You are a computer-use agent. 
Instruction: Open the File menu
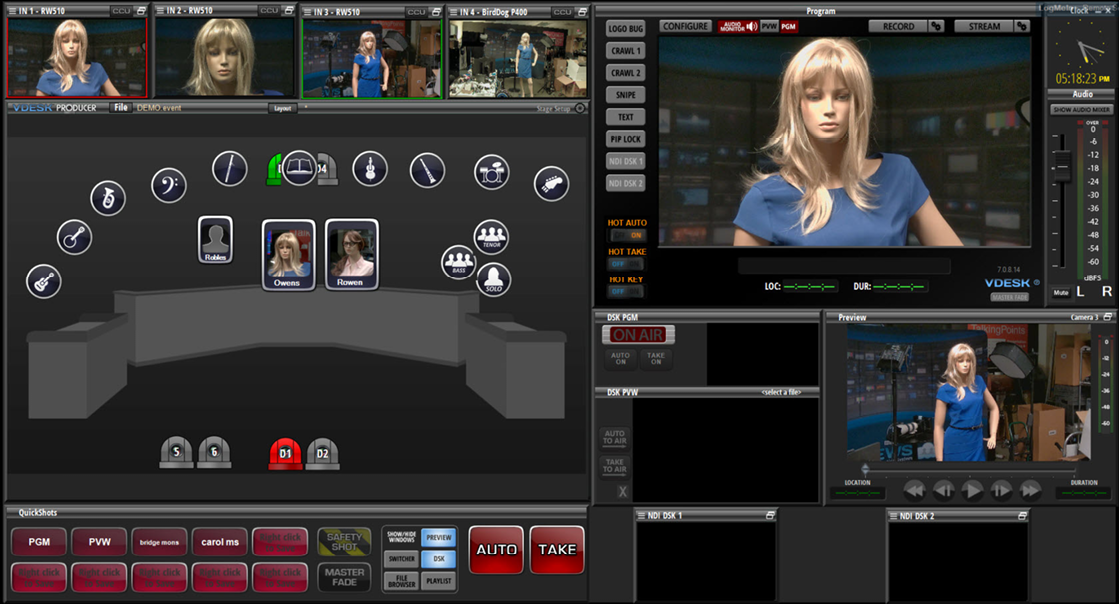pyautogui.click(x=120, y=107)
